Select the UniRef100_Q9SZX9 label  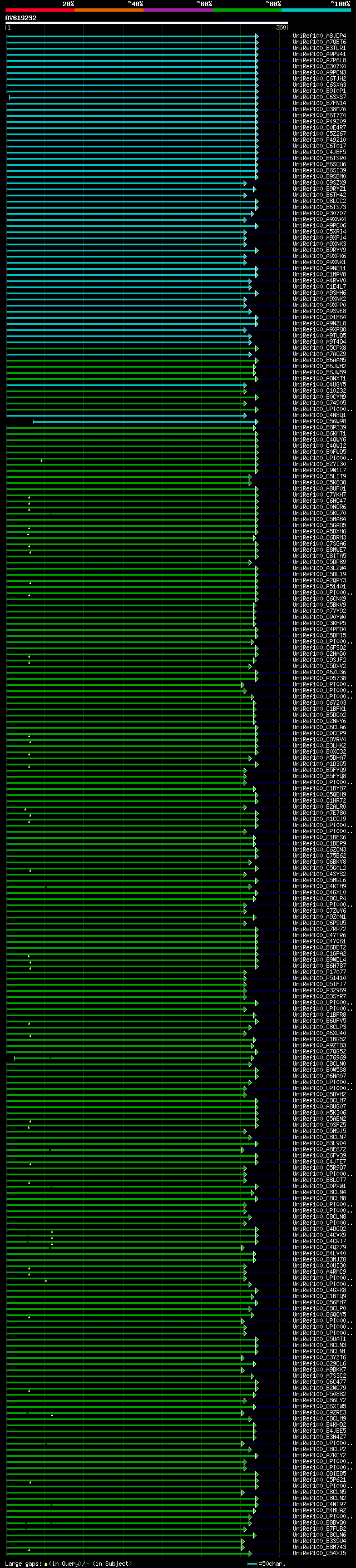[319, 182]
